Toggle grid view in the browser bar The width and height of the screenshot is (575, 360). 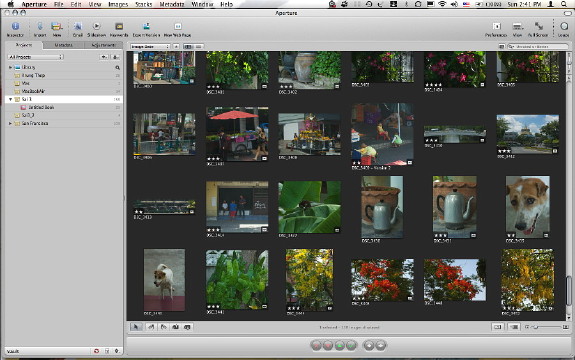[188, 47]
